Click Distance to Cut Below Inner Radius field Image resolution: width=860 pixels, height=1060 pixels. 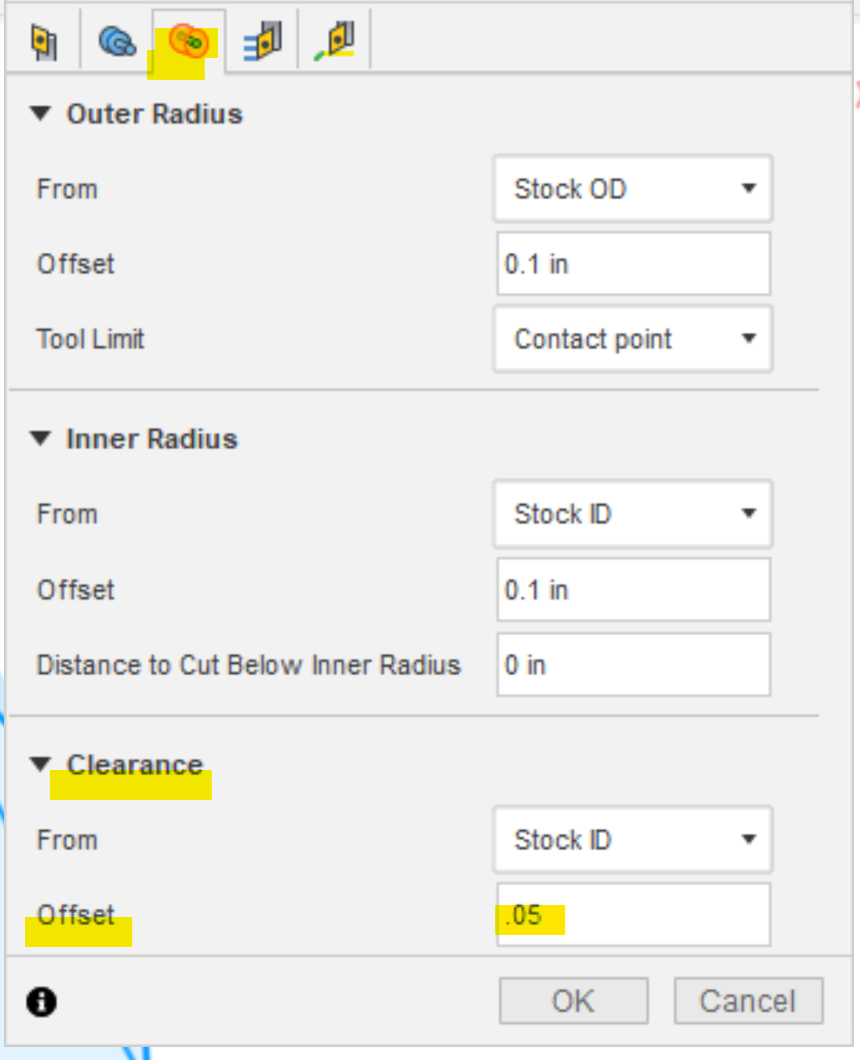pos(633,665)
